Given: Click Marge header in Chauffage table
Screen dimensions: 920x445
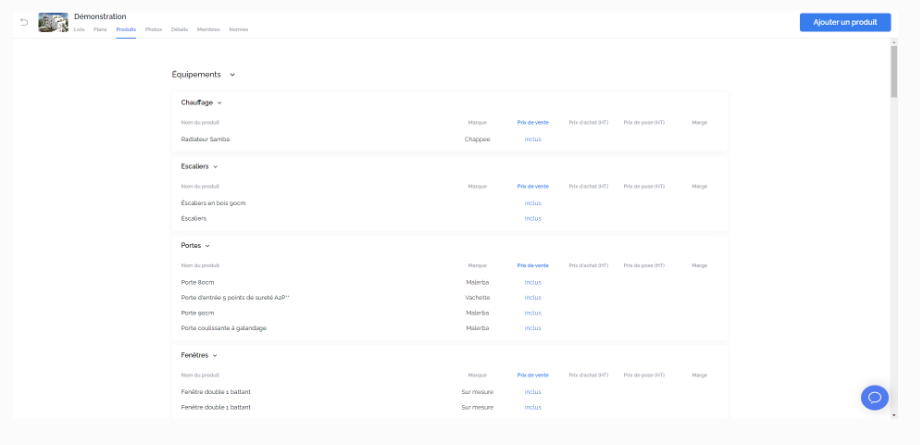Looking at the screenshot, I should (699, 123).
